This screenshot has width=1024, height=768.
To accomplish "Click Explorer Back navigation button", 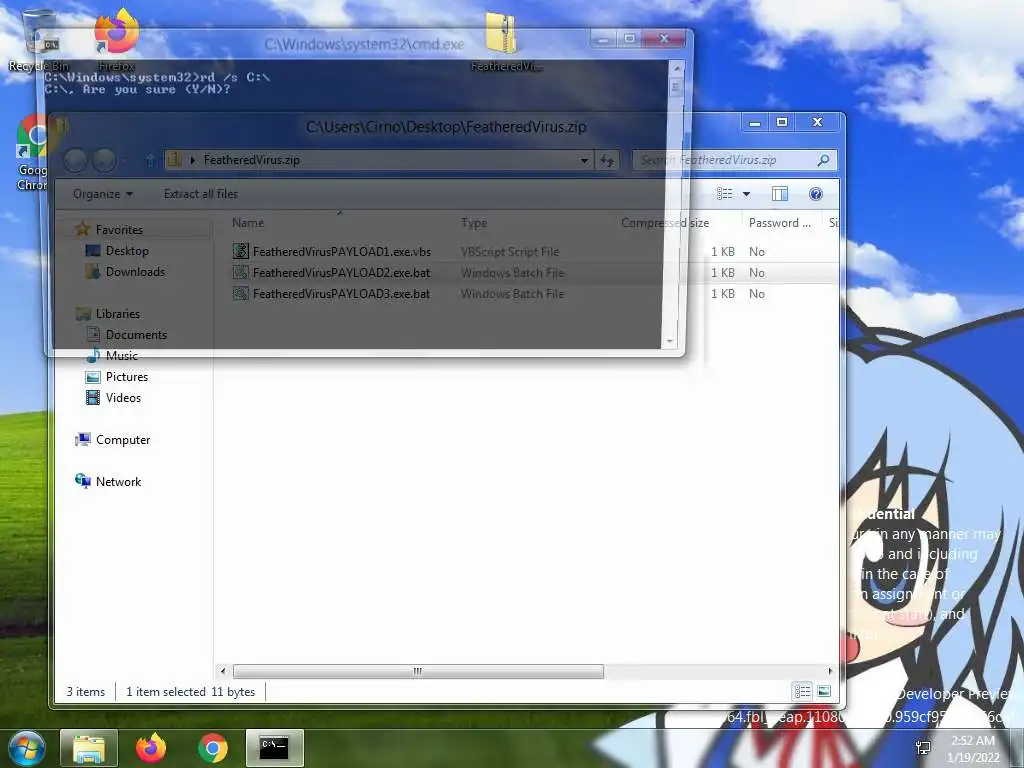I will tap(76, 160).
